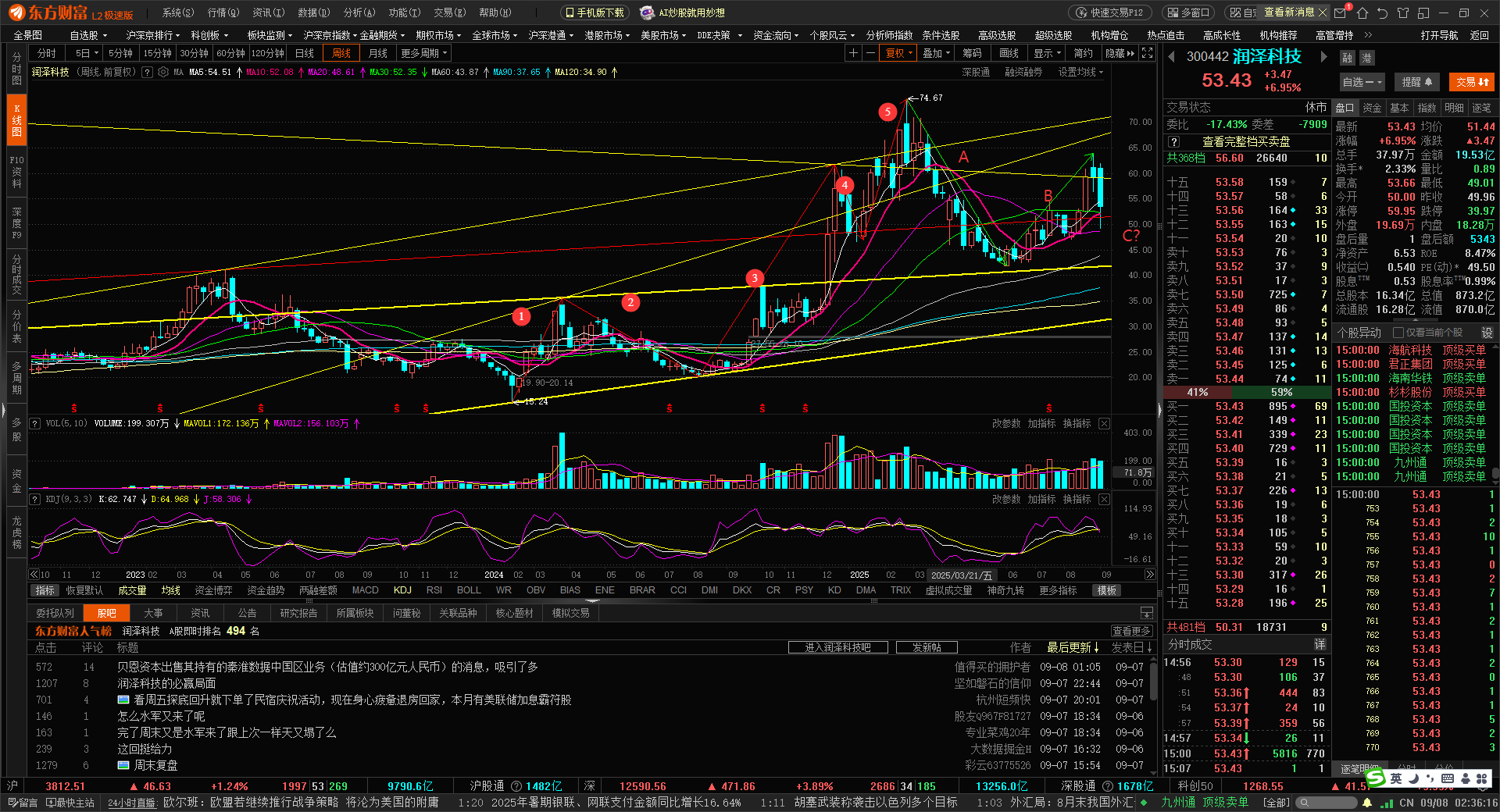Click 发新帖 new post button
The height and width of the screenshot is (812, 1500).
(x=927, y=647)
